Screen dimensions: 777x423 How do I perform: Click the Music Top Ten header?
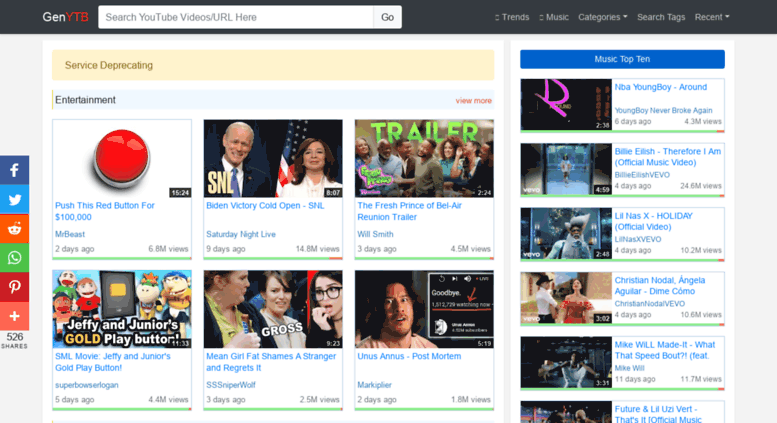point(622,59)
